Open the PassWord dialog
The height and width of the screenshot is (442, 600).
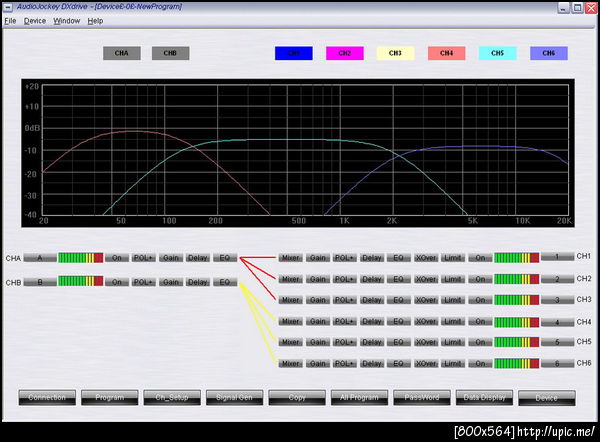coord(422,398)
